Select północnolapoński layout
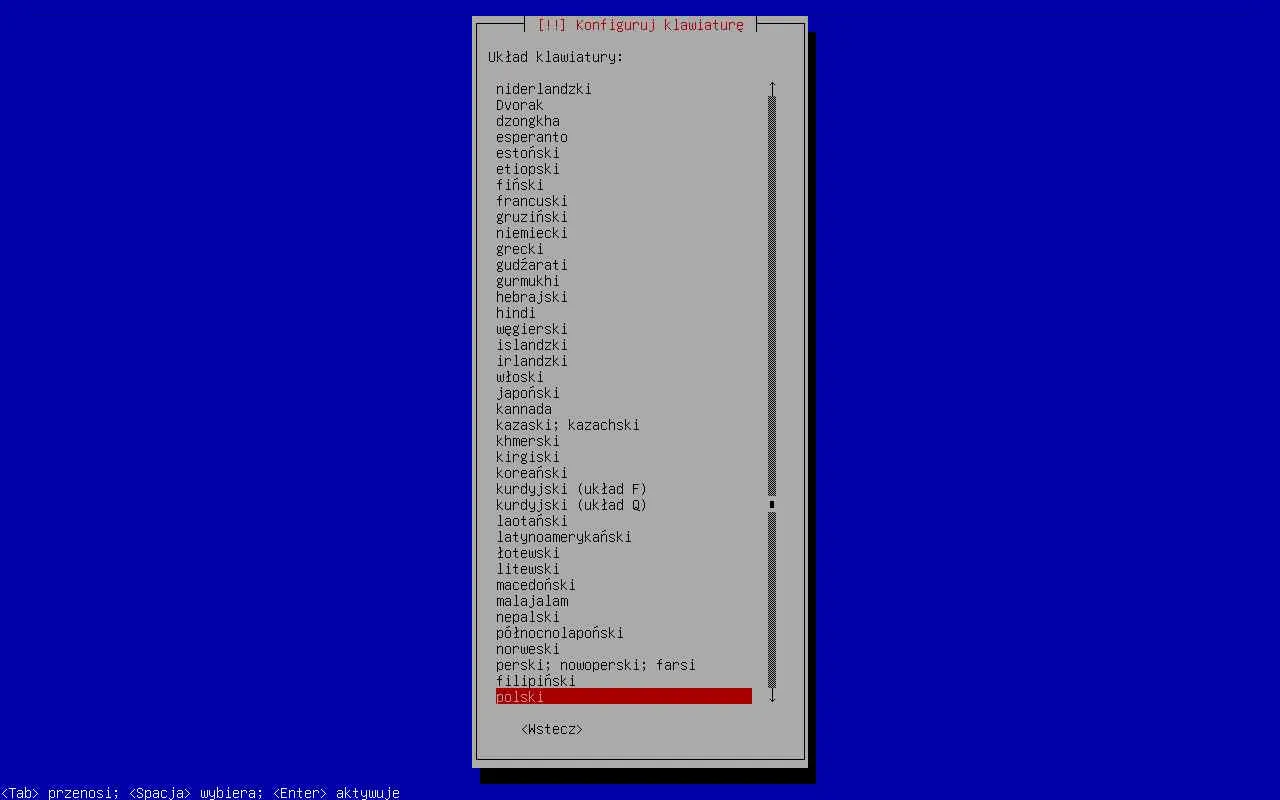Screen dimensions: 1280x800 click(624, 633)
